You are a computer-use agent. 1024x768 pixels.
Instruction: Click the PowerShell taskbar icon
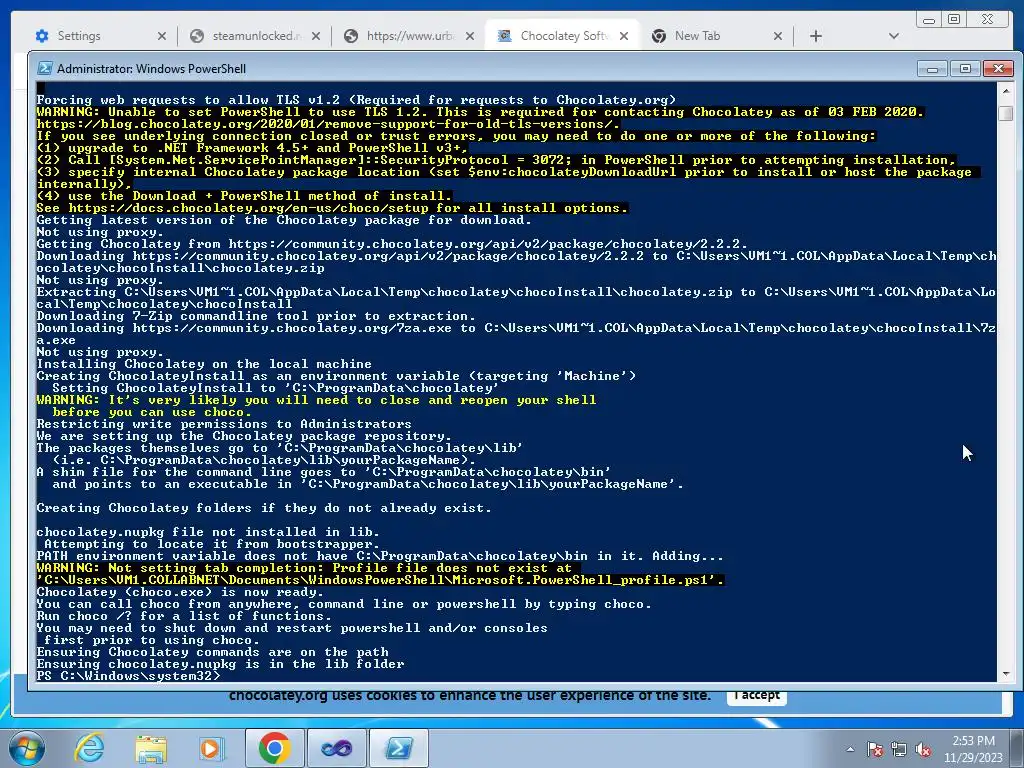398,748
